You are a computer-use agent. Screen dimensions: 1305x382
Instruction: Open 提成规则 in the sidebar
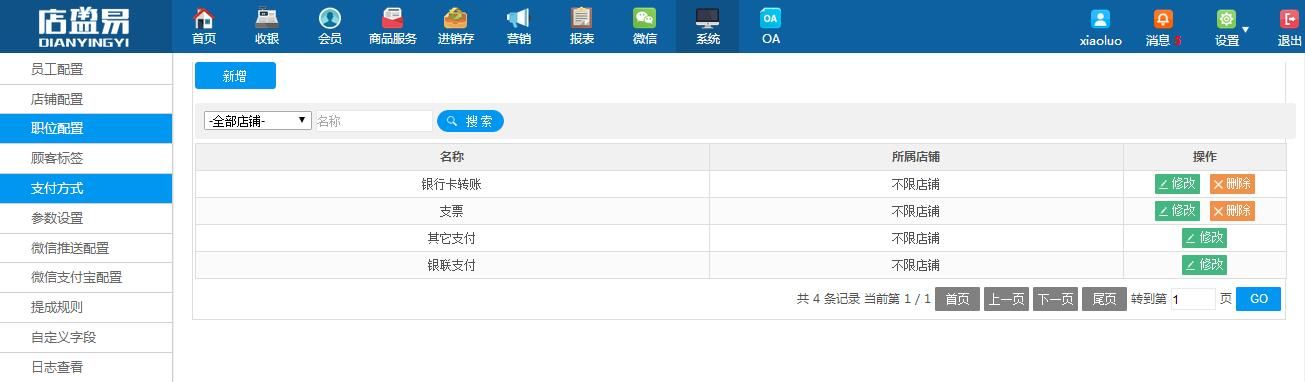[x=86, y=307]
